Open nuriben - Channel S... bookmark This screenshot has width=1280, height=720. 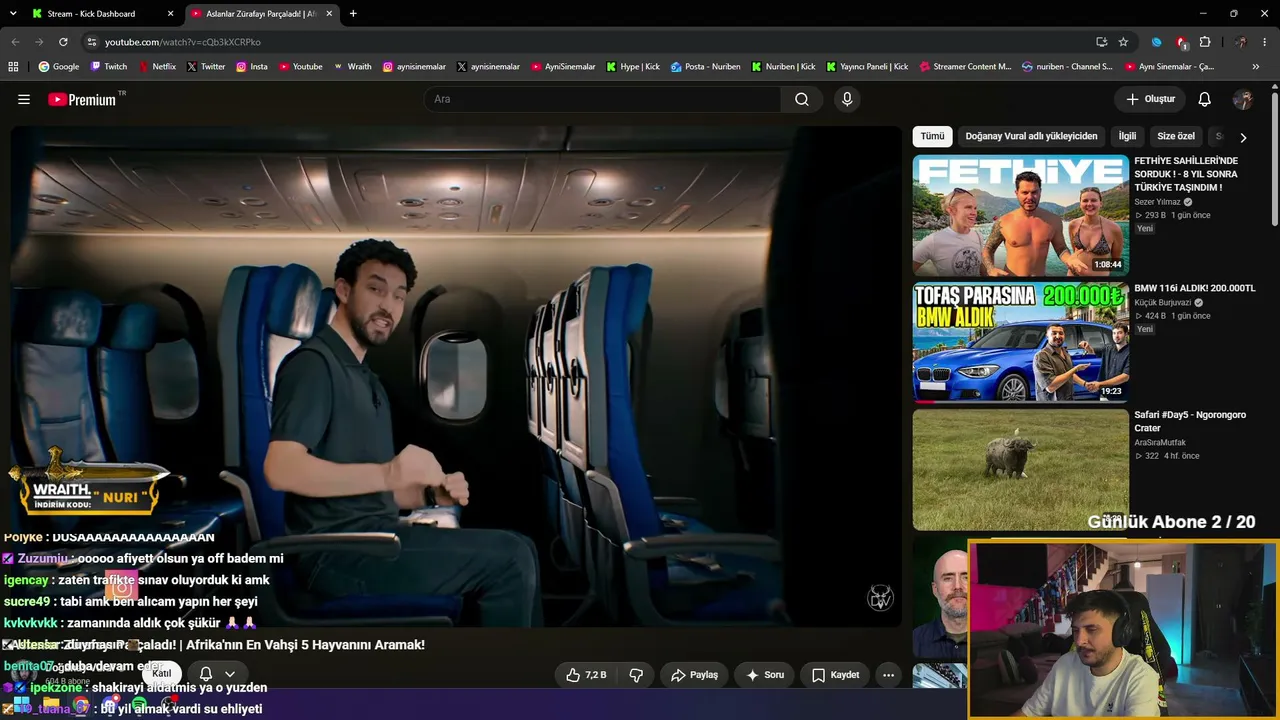[x=1067, y=67]
